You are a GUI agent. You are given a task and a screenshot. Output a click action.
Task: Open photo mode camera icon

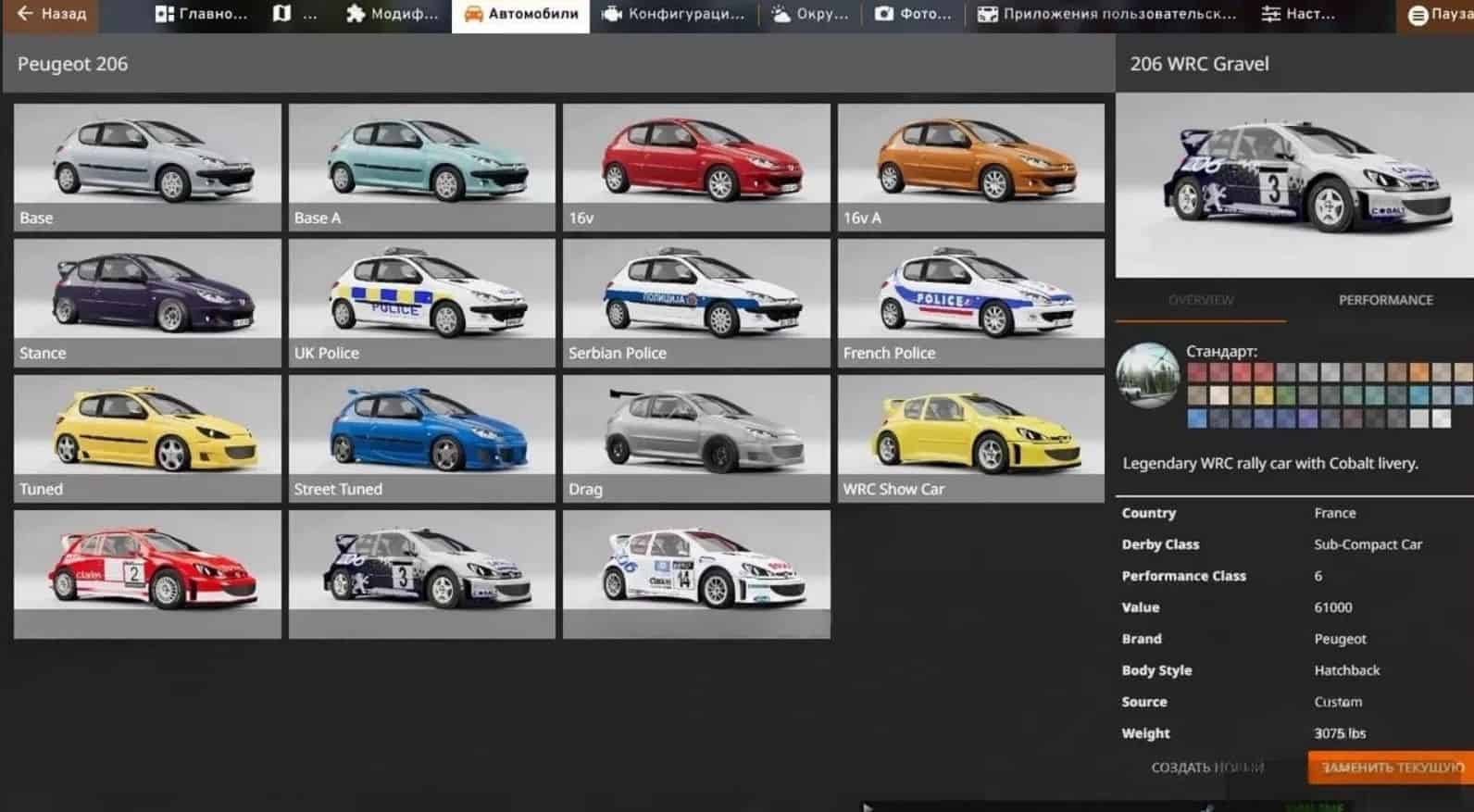pyautogui.click(x=884, y=14)
